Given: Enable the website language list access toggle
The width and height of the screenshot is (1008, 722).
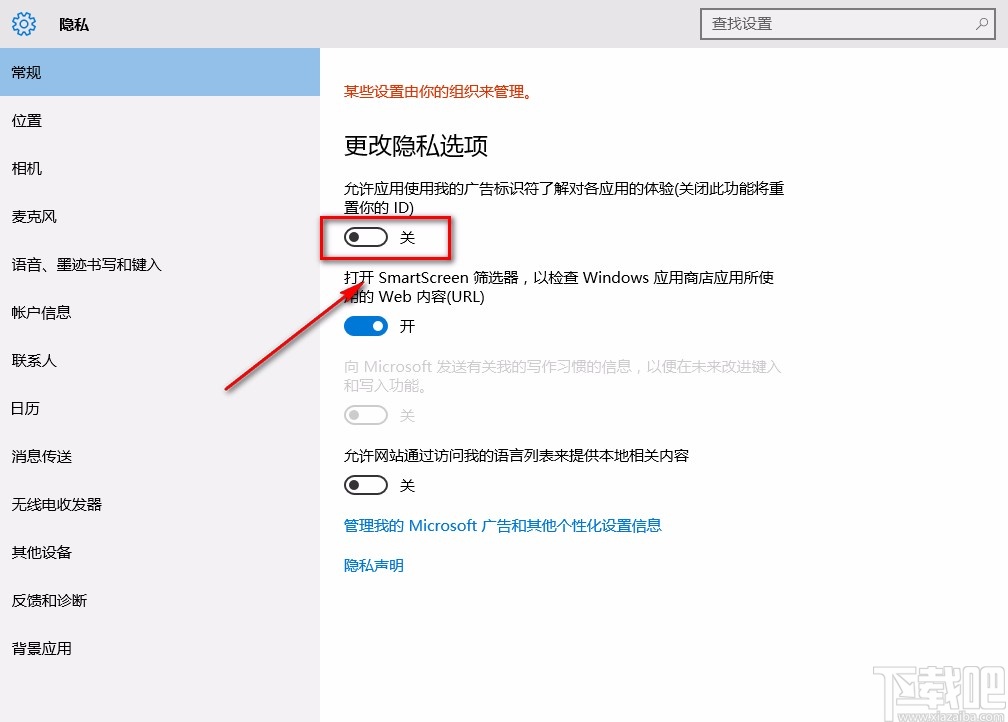Looking at the screenshot, I should (365, 484).
